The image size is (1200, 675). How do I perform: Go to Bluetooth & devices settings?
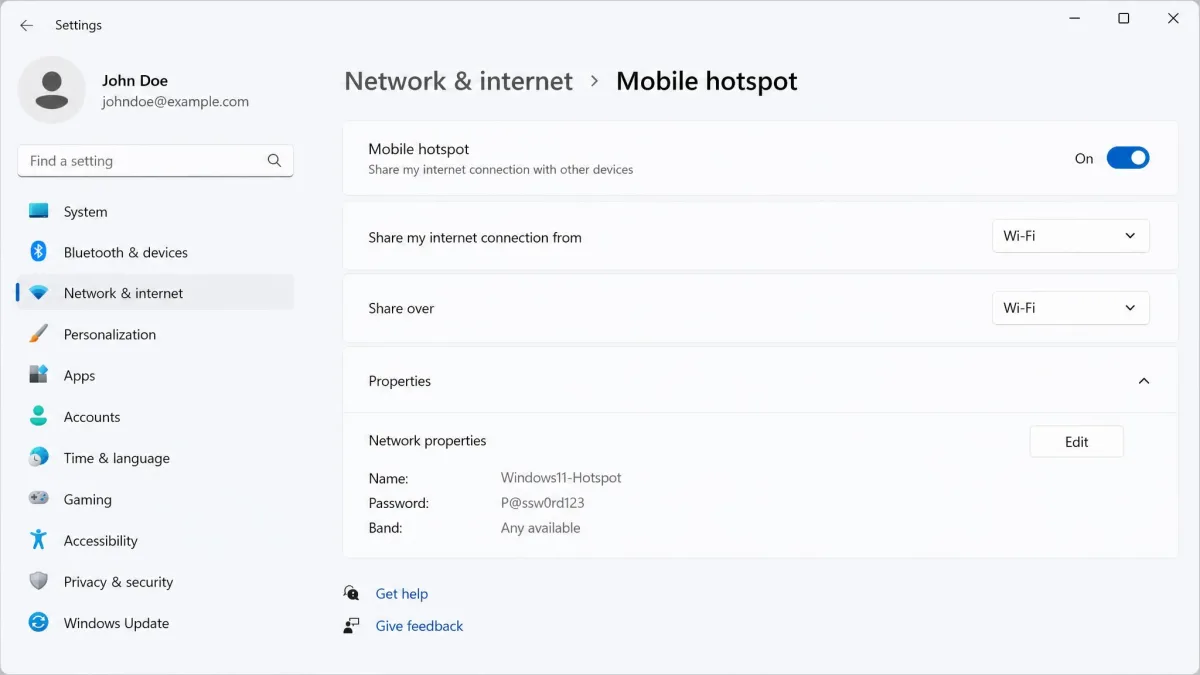[155, 252]
